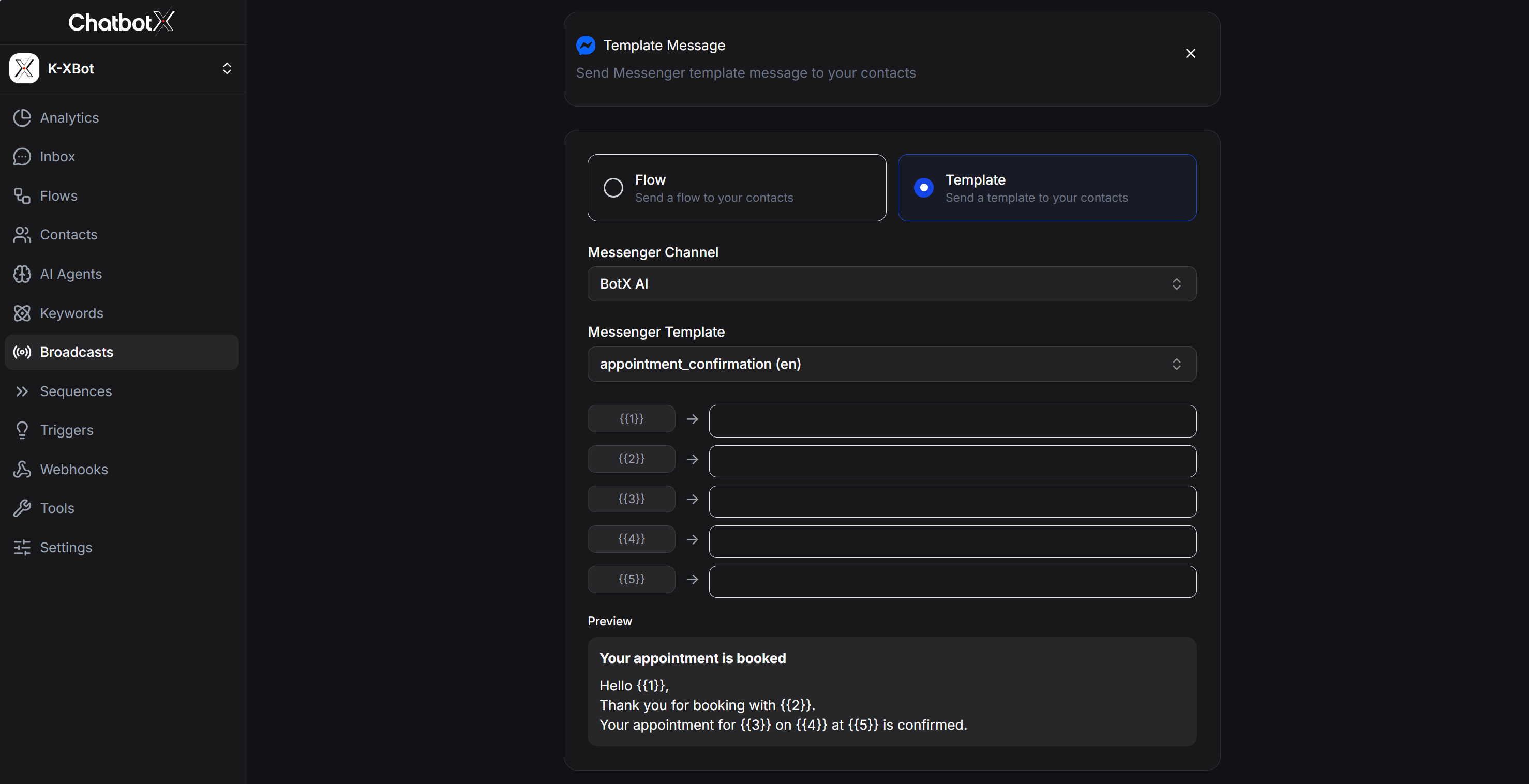Screen dimensions: 1529x784
Task: Click the 'Messenger Channel' label
Action: click(x=653, y=252)
